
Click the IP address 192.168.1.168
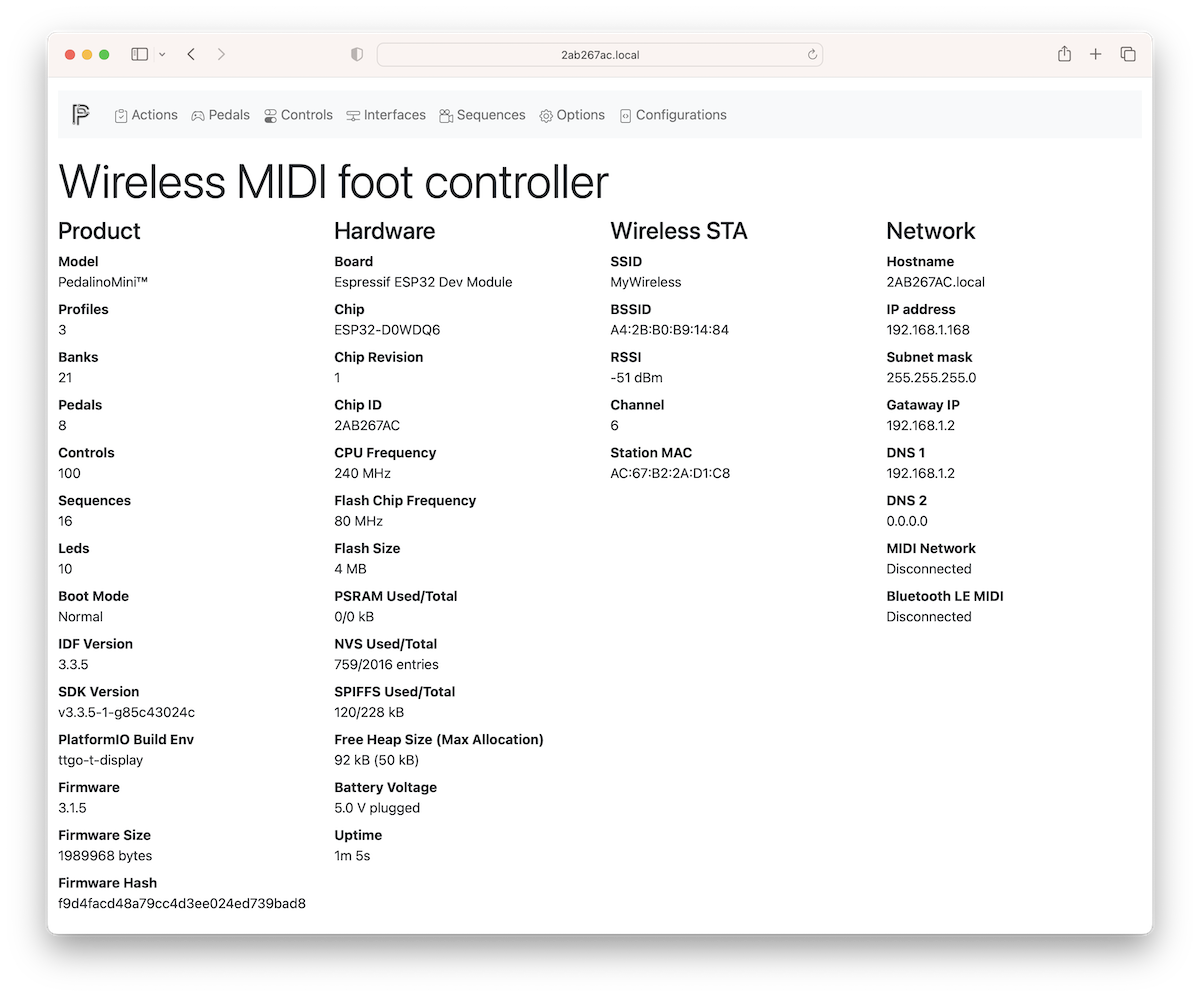pos(928,330)
